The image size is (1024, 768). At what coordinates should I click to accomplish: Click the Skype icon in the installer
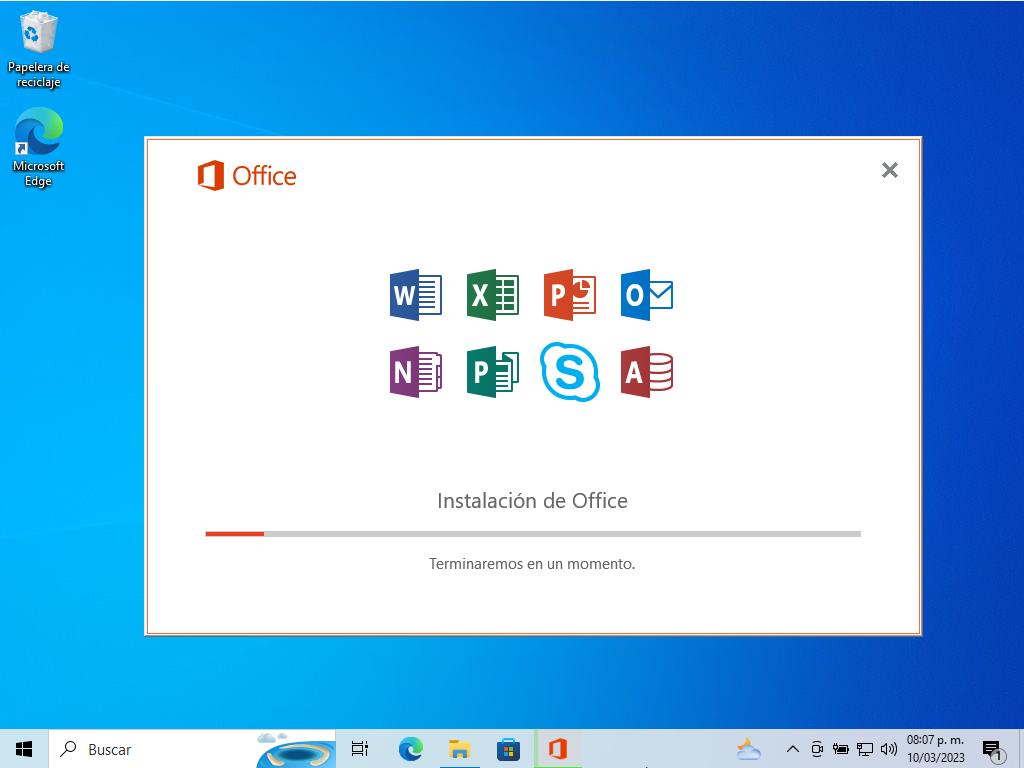pyautogui.click(x=569, y=372)
